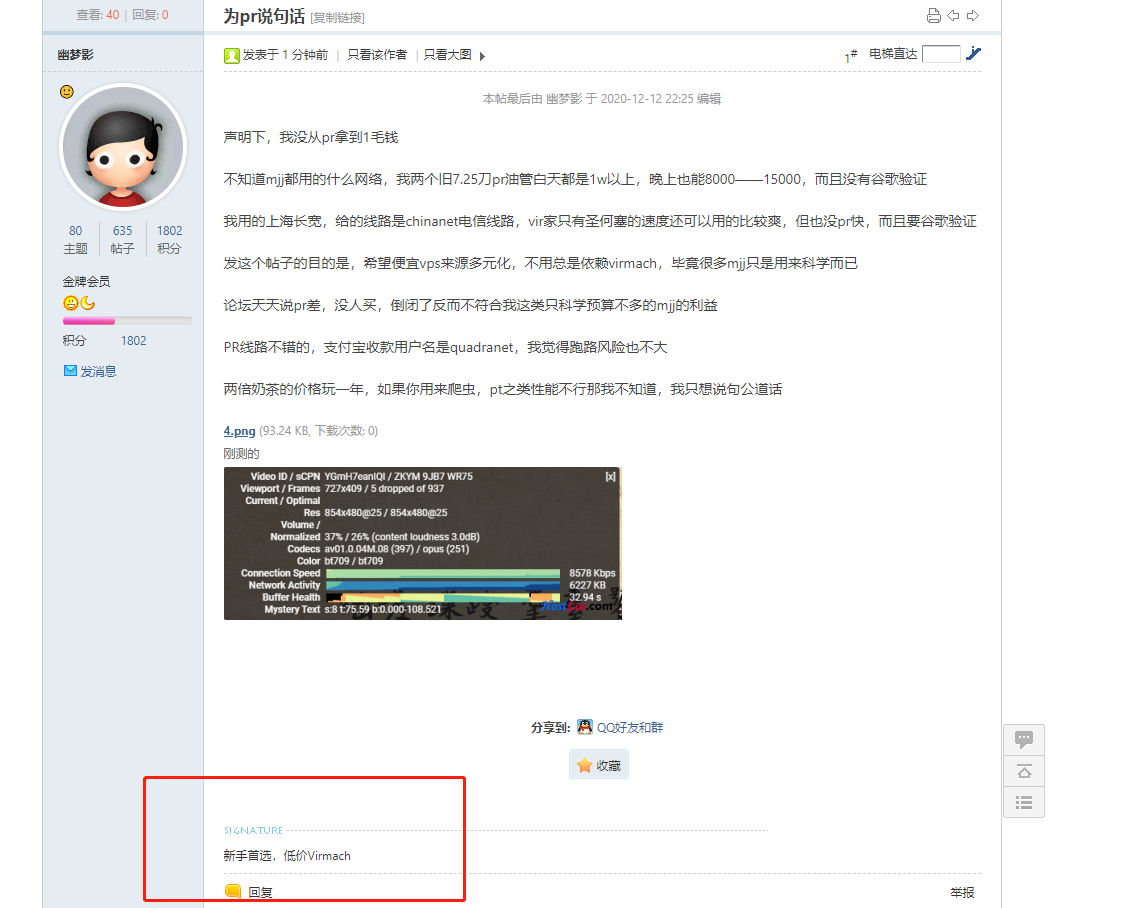1140x908 pixels.
Task: Open the 4.png attachment link
Action: 239,431
